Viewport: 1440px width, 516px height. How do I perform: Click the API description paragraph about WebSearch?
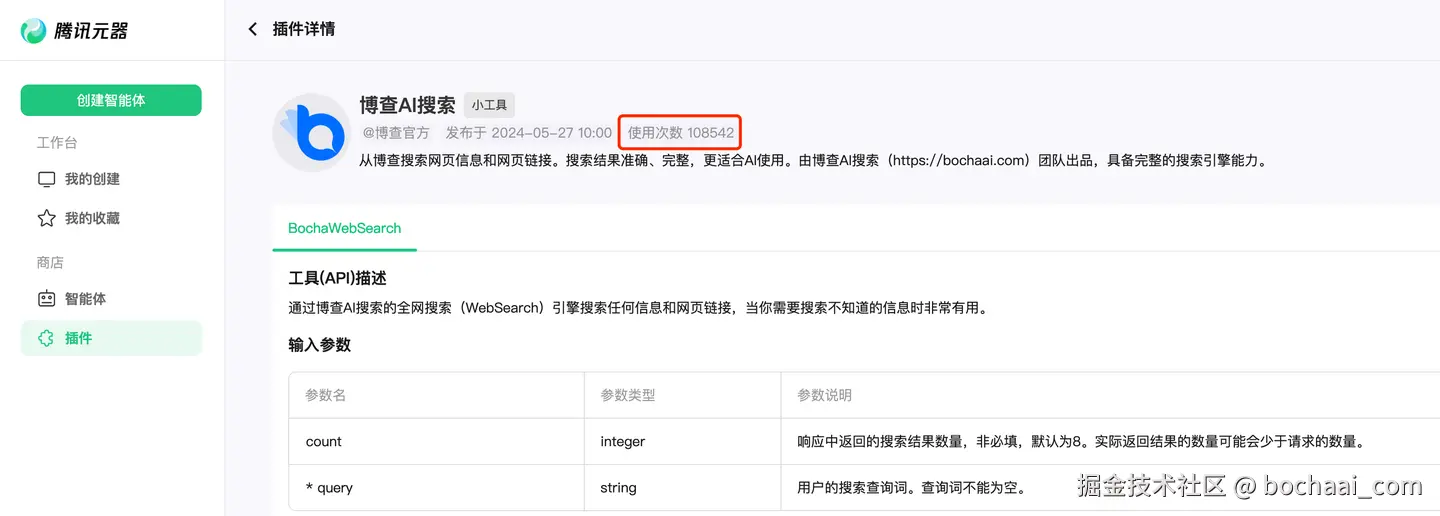click(638, 308)
